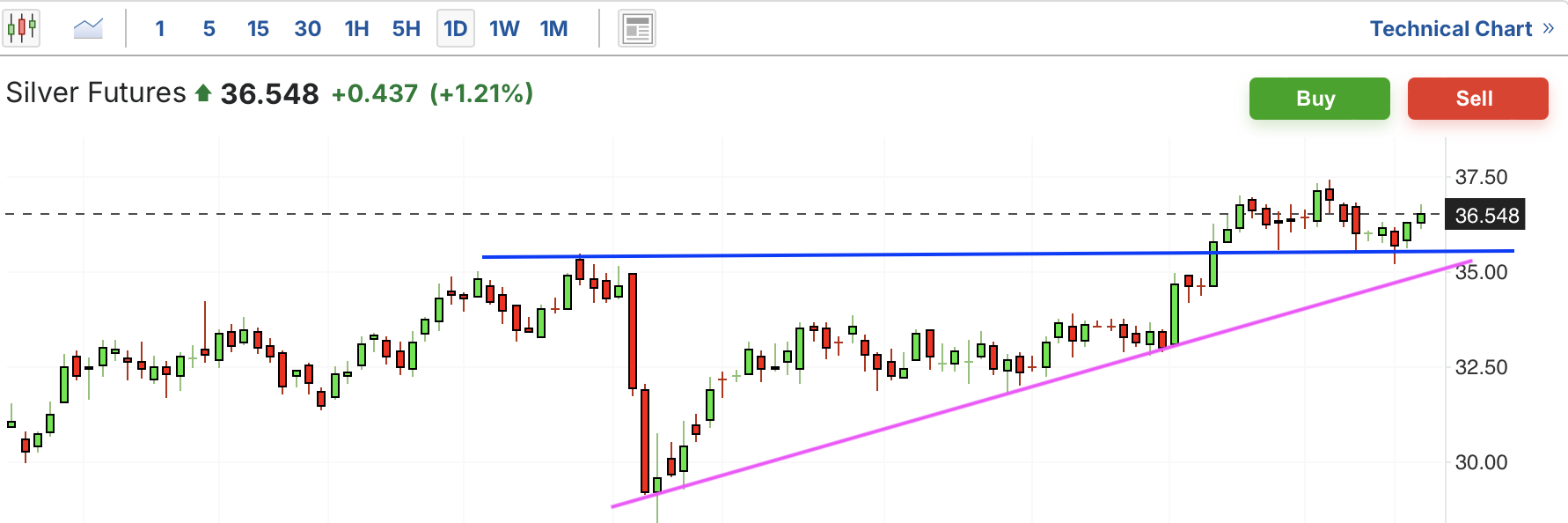The image size is (1568, 523).
Task: Show the monthly 1M chart
Action: [553, 28]
